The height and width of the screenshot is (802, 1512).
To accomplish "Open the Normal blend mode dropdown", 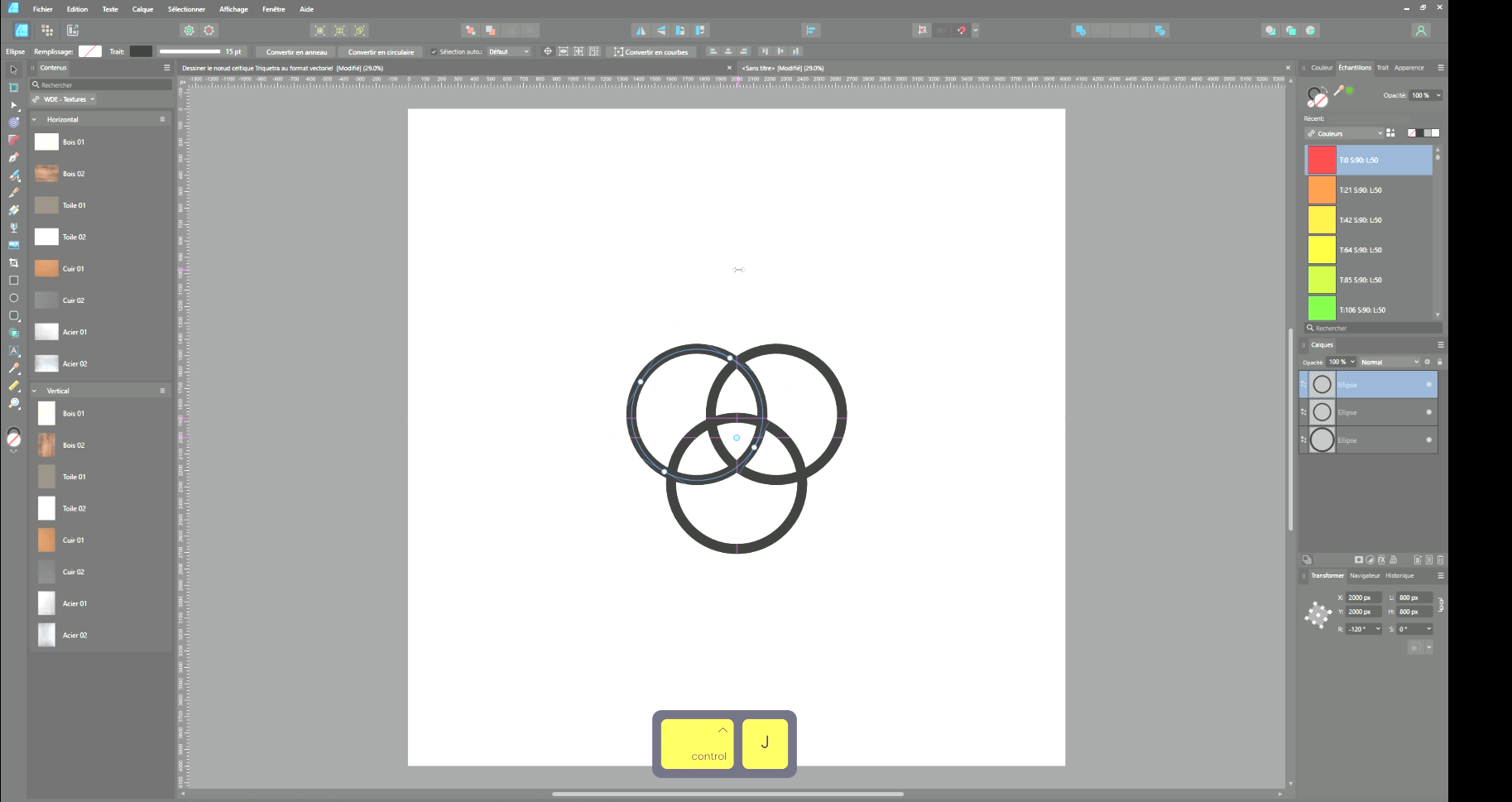I will 1389,363.
